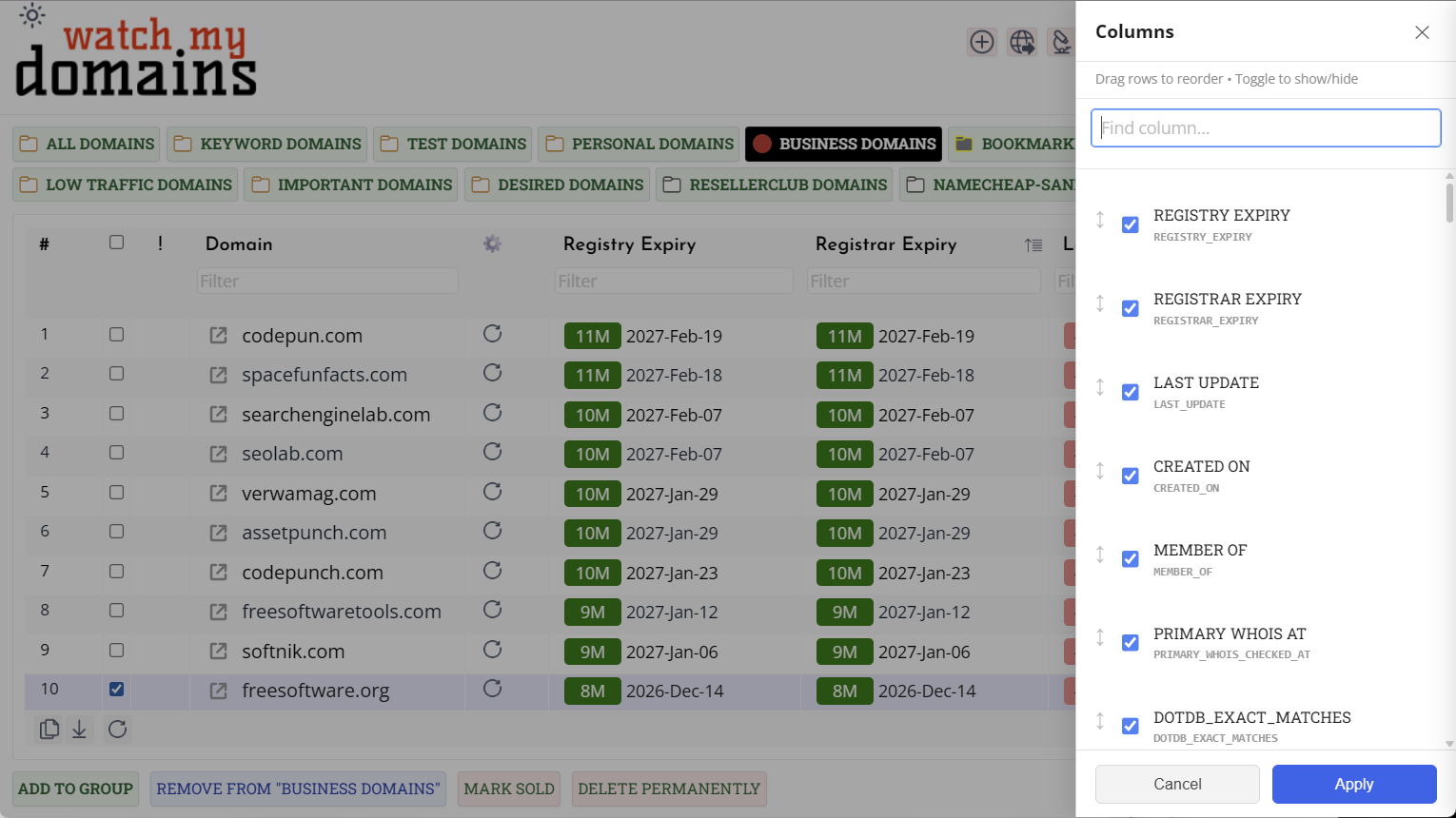Open the IMPORTANT DOMAINS tab

pos(350,185)
